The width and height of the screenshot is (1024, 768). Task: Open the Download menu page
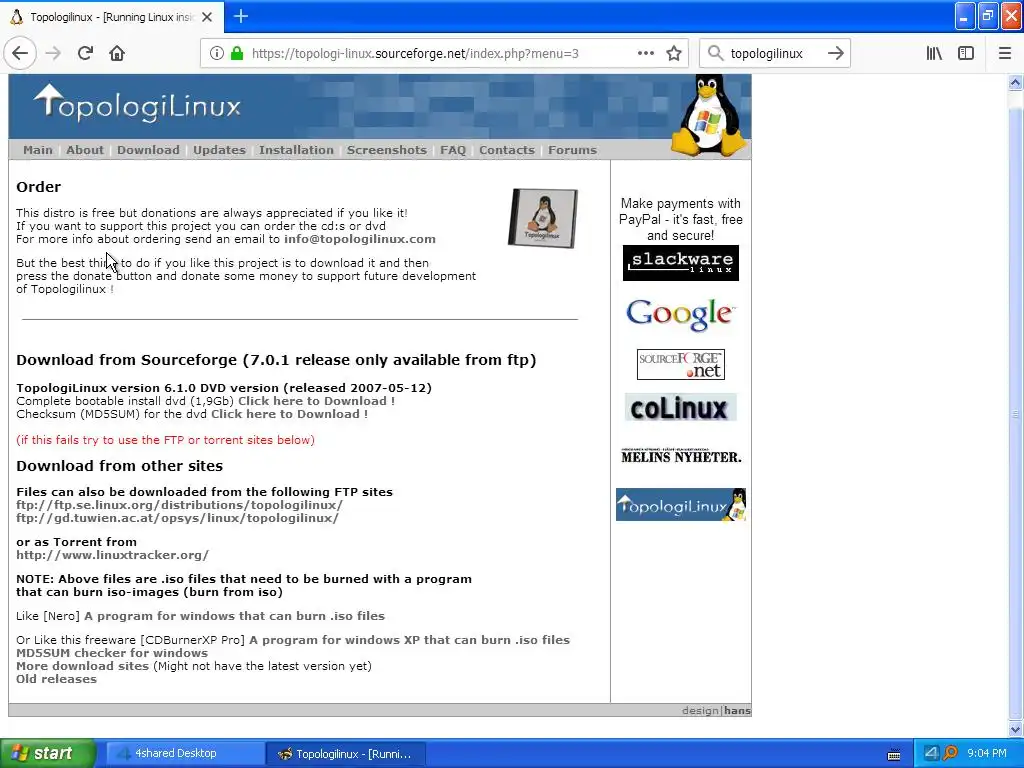[148, 150]
